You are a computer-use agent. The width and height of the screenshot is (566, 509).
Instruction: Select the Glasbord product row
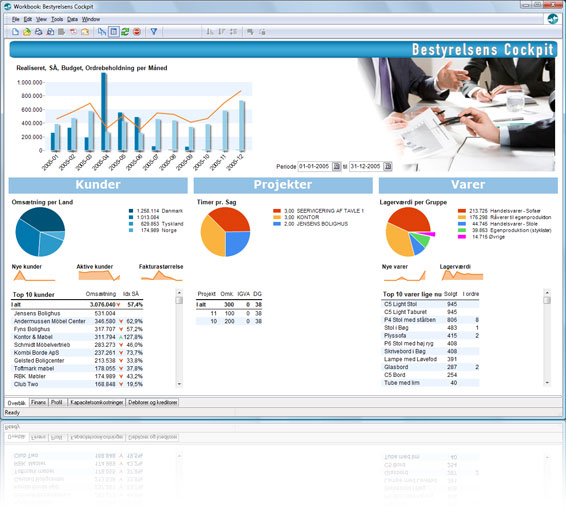(x=430, y=367)
